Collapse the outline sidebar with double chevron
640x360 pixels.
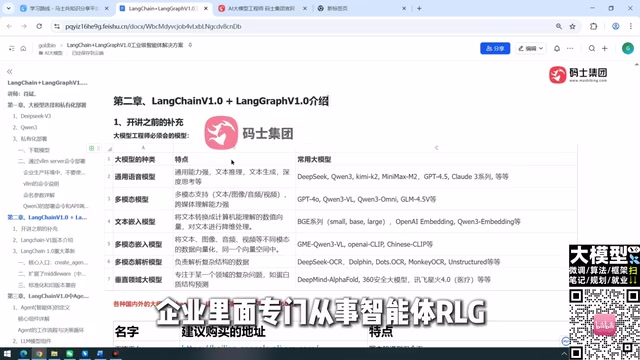[9, 71]
